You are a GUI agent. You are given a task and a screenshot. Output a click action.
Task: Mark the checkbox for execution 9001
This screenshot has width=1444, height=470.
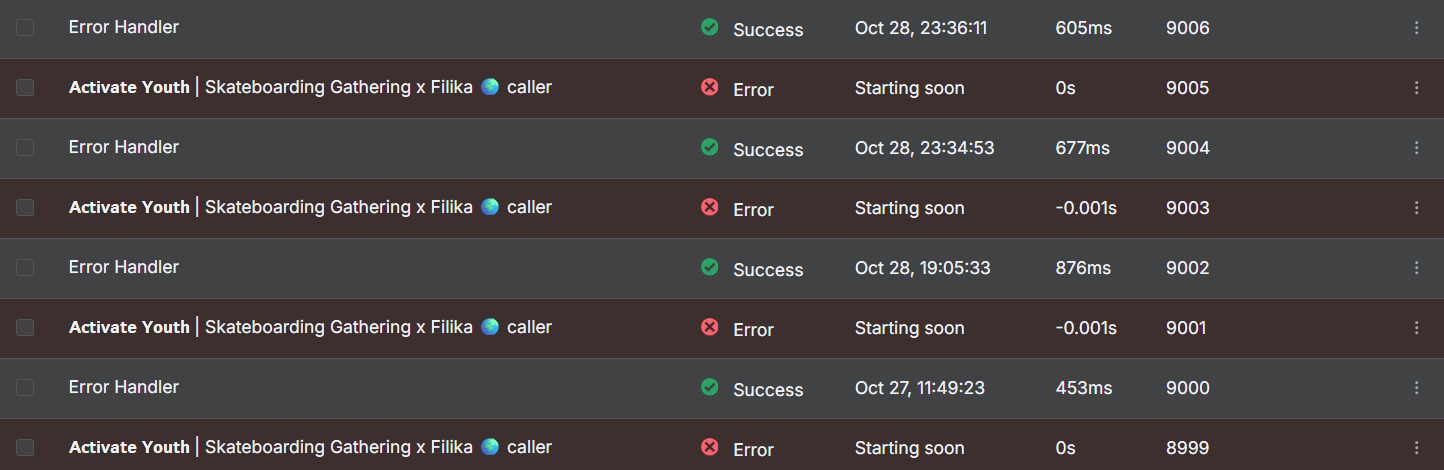click(25, 328)
